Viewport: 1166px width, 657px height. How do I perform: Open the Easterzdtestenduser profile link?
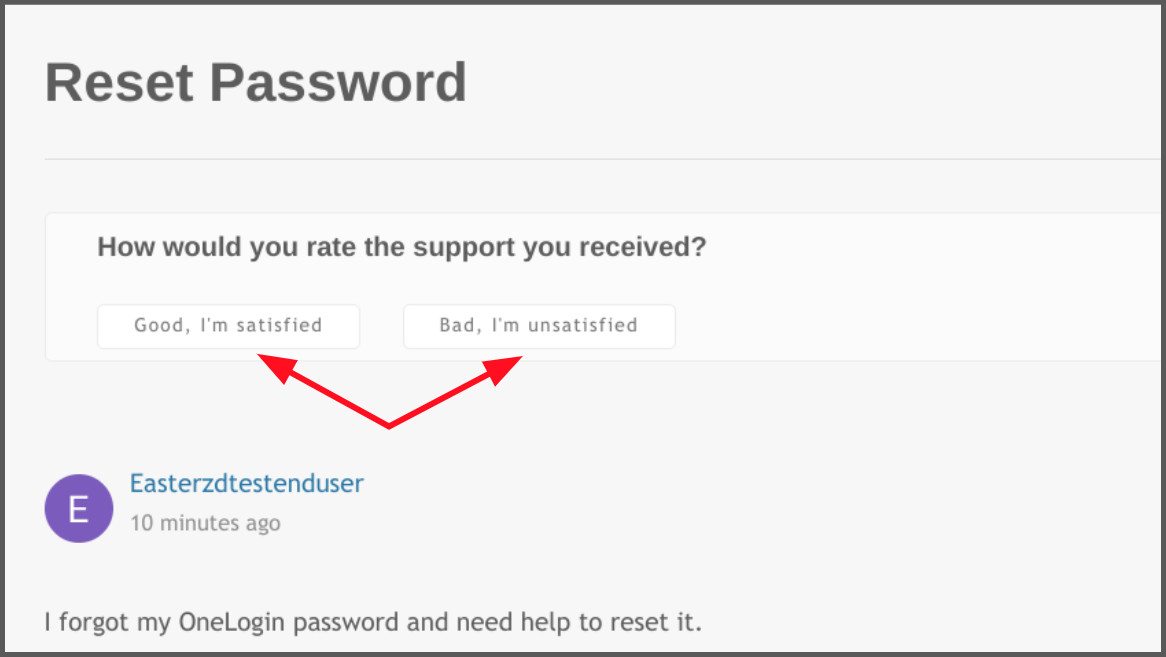pyautogui.click(x=247, y=483)
